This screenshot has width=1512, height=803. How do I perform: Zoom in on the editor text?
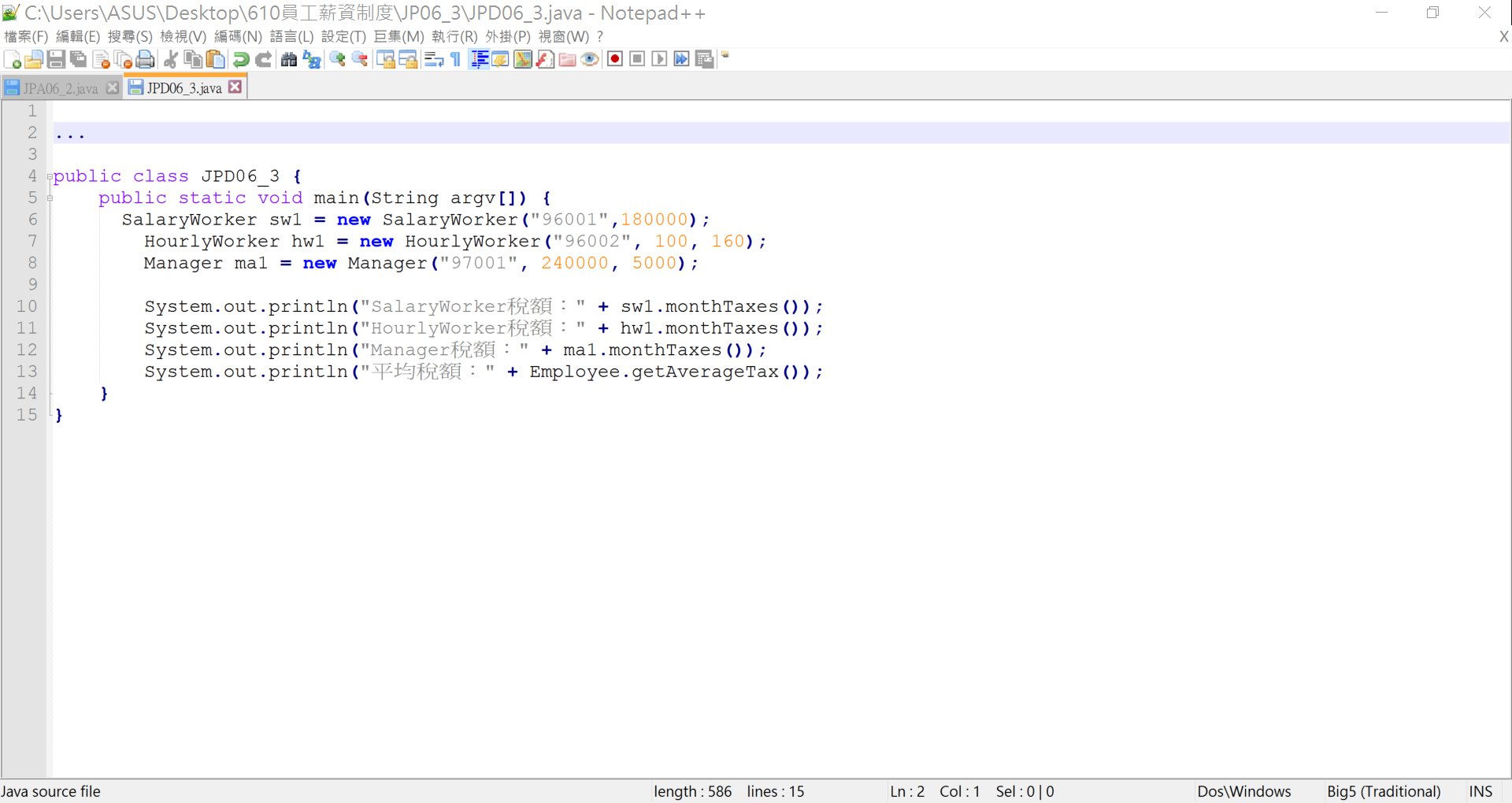click(x=338, y=60)
